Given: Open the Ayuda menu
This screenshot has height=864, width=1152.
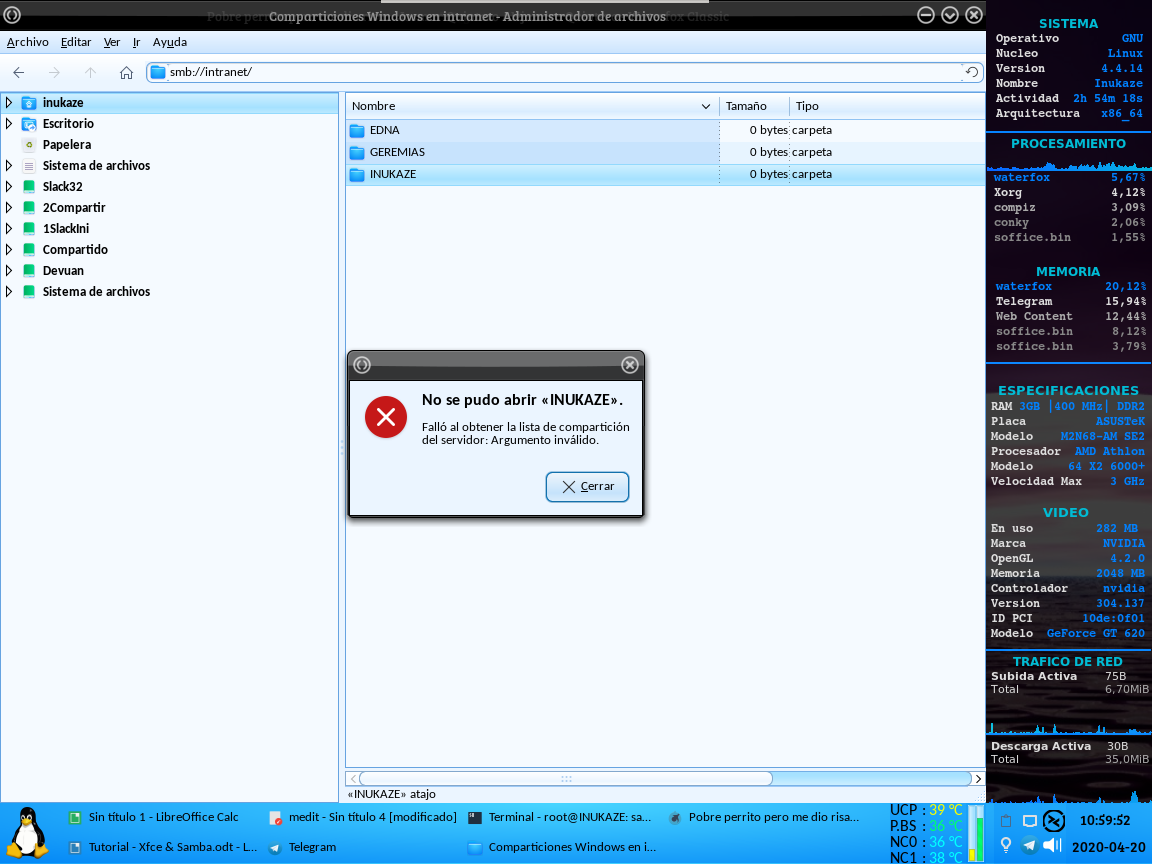Looking at the screenshot, I should [x=170, y=42].
